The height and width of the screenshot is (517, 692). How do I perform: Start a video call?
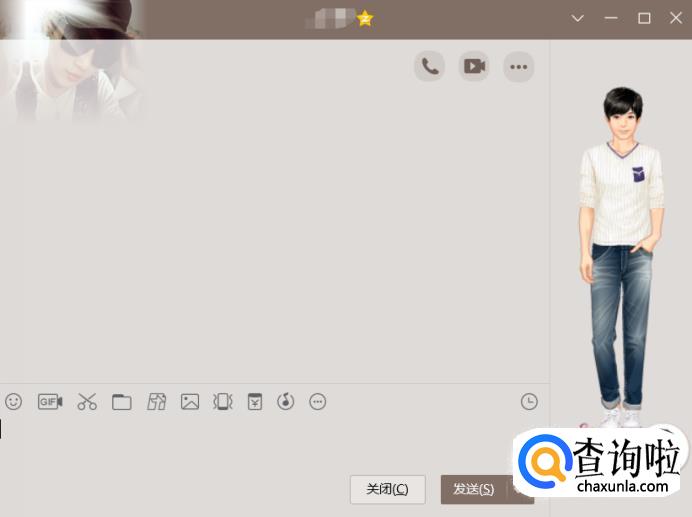pos(474,67)
